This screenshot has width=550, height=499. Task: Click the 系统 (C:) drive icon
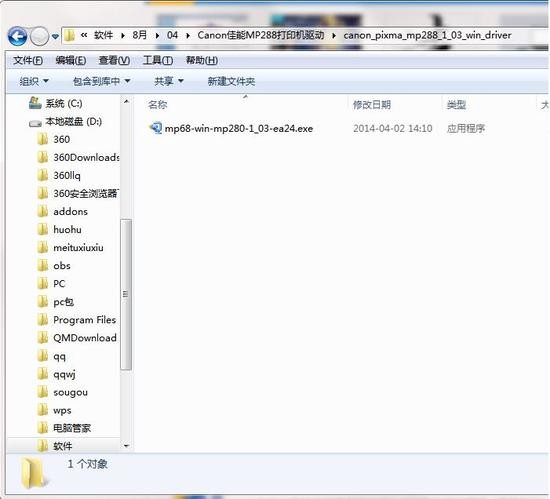point(35,103)
